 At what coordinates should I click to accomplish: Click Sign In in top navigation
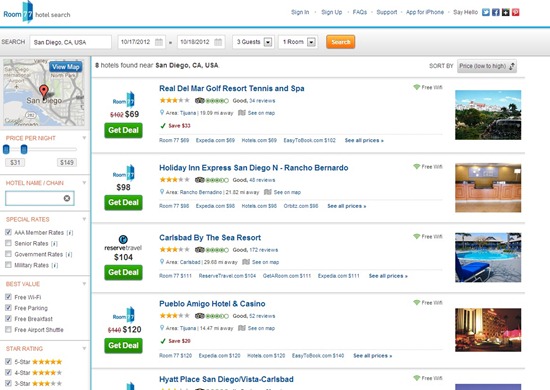pyautogui.click(x=300, y=12)
